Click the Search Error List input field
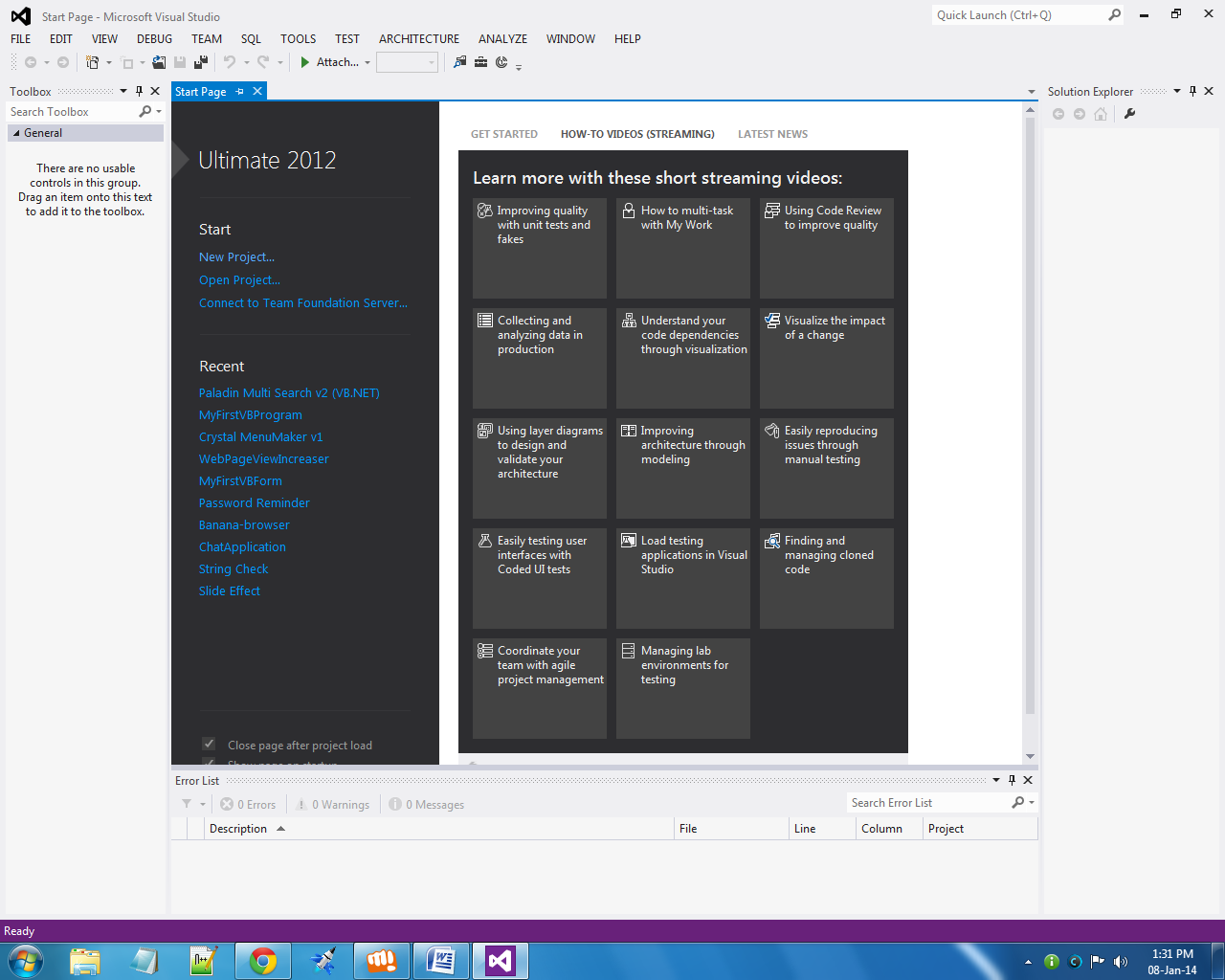Screen dimensions: 1225x980 point(928,803)
